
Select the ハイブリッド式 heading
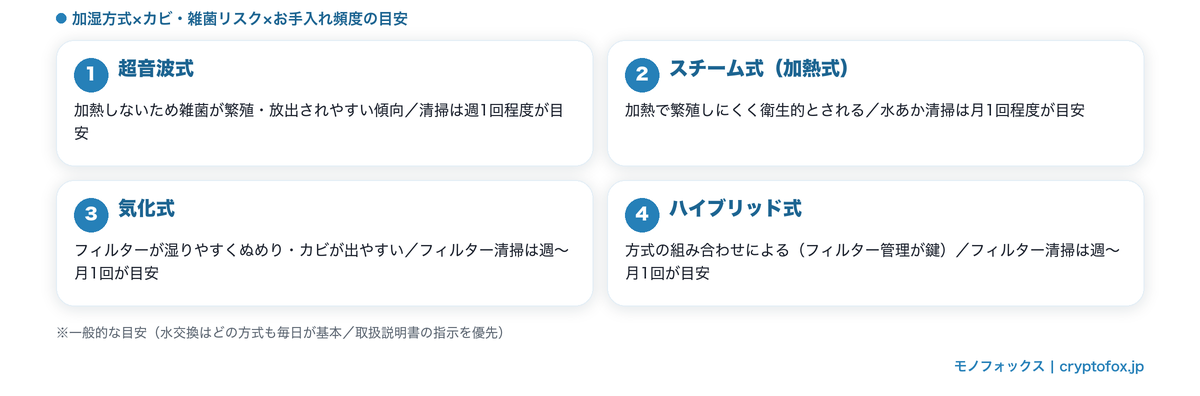(735, 209)
